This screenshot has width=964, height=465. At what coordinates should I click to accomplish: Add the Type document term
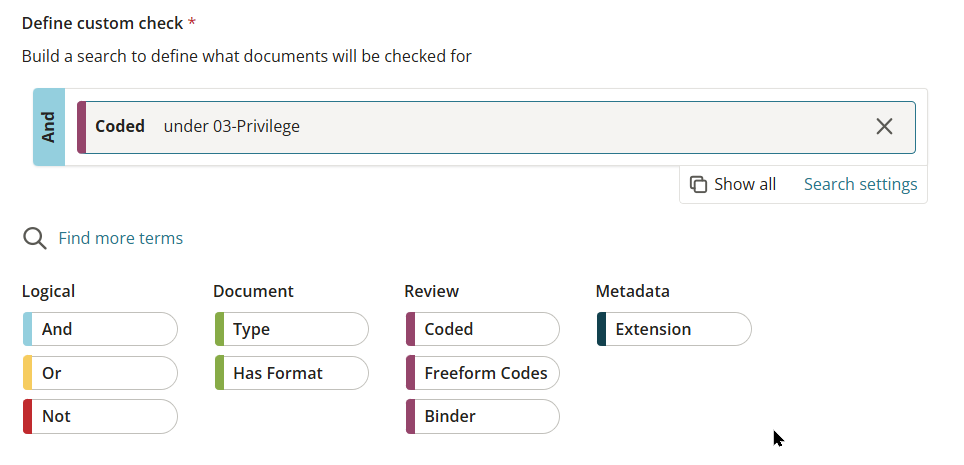pos(291,329)
